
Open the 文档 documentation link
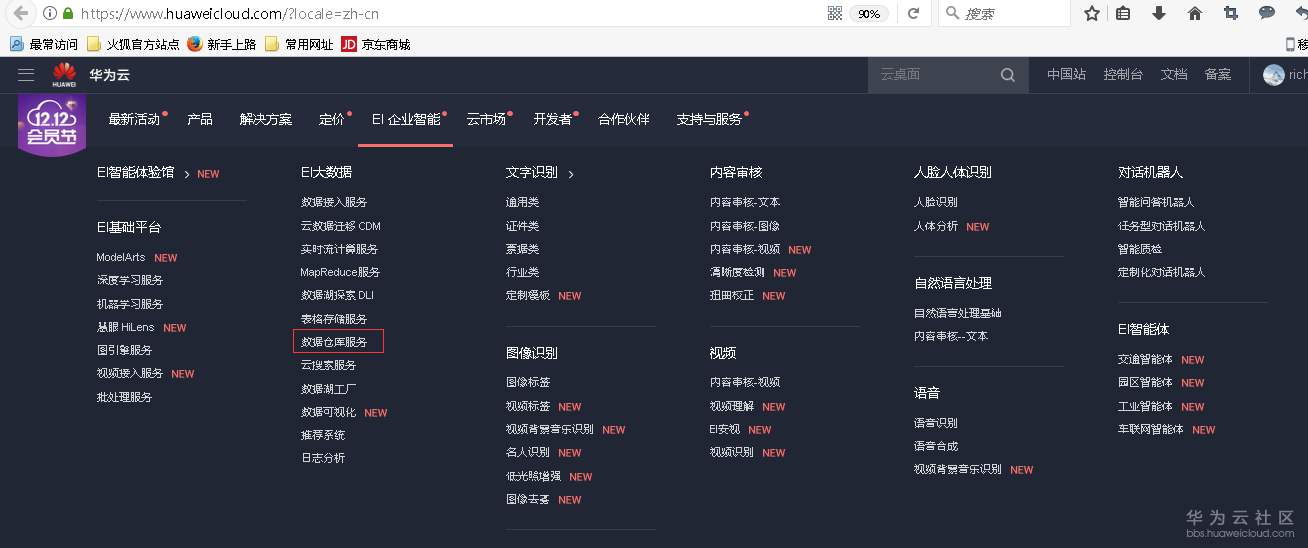tap(1174, 75)
